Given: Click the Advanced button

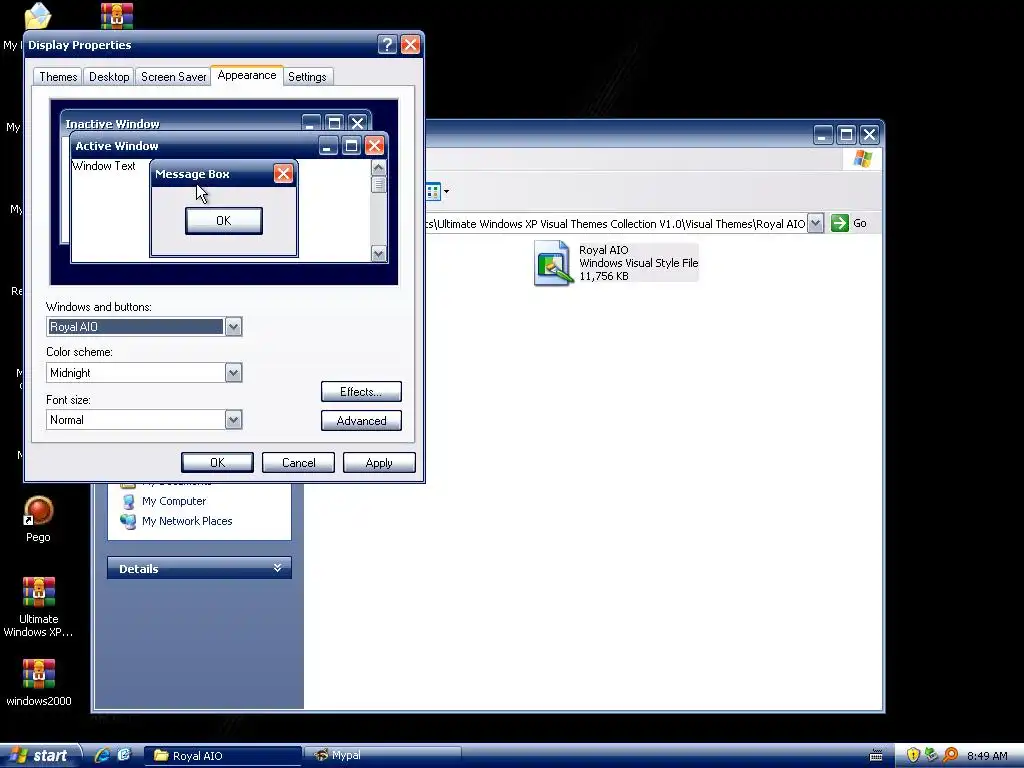Looking at the screenshot, I should (x=361, y=421).
